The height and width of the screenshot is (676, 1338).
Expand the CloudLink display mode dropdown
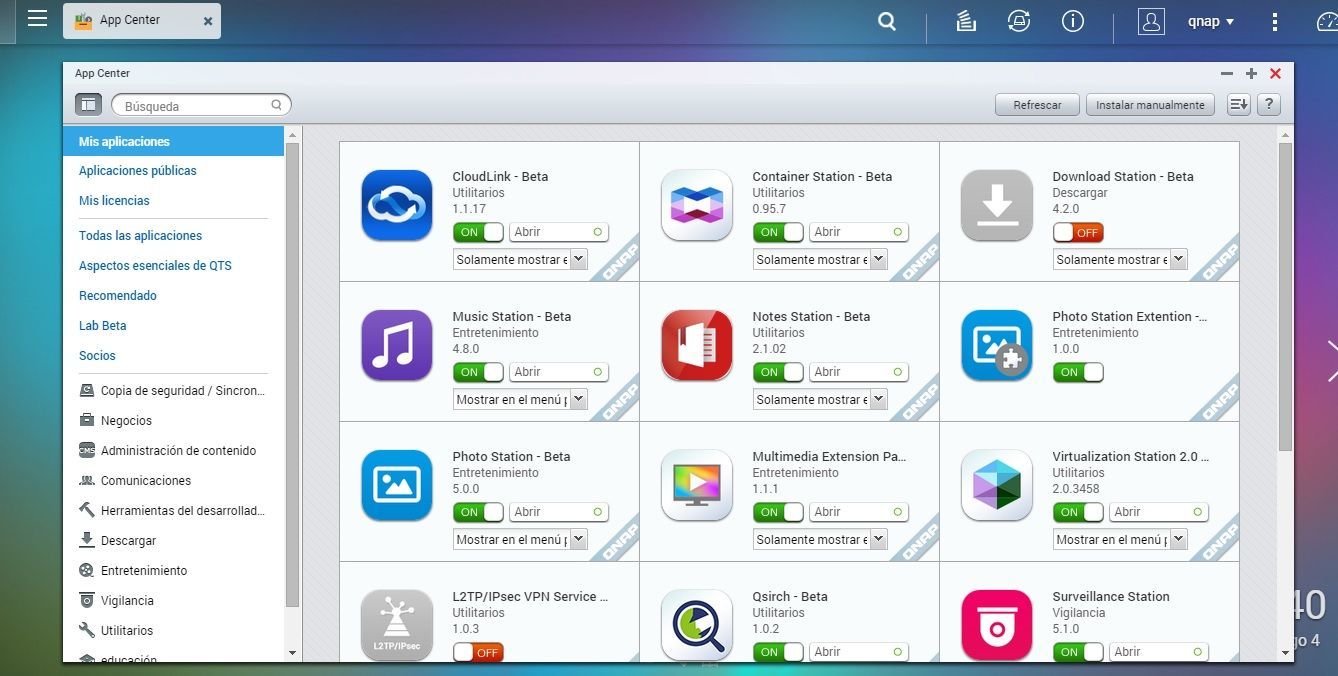coord(520,259)
